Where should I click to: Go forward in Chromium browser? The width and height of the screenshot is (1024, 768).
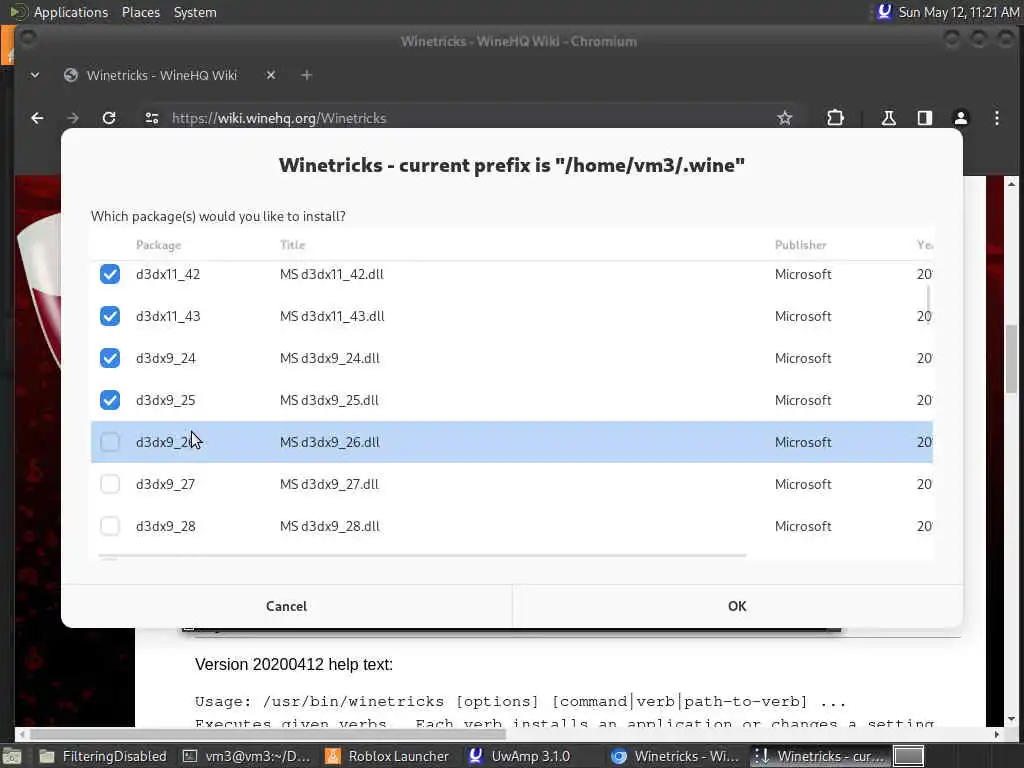(x=73, y=118)
